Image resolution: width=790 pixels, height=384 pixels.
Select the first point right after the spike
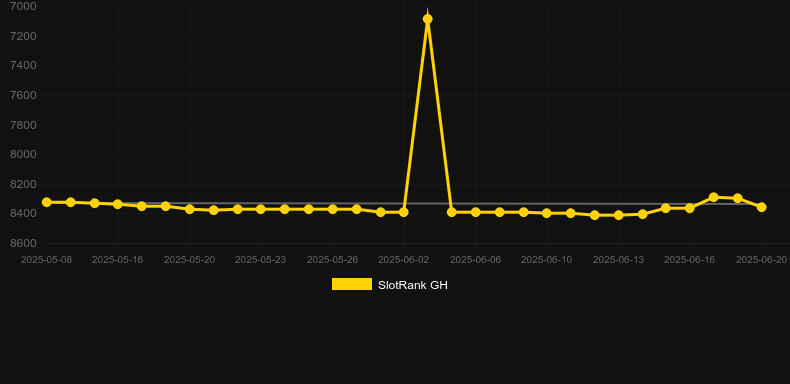pyautogui.click(x=451, y=212)
